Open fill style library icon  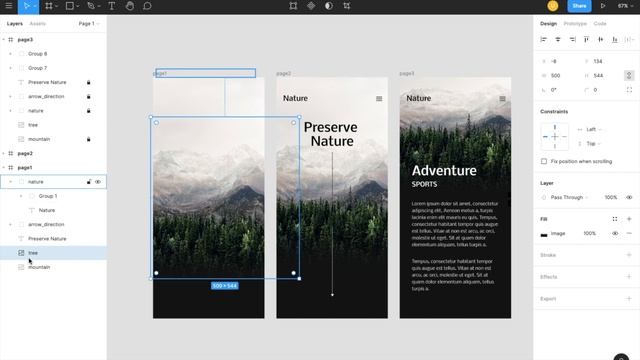pyautogui.click(x=615, y=219)
